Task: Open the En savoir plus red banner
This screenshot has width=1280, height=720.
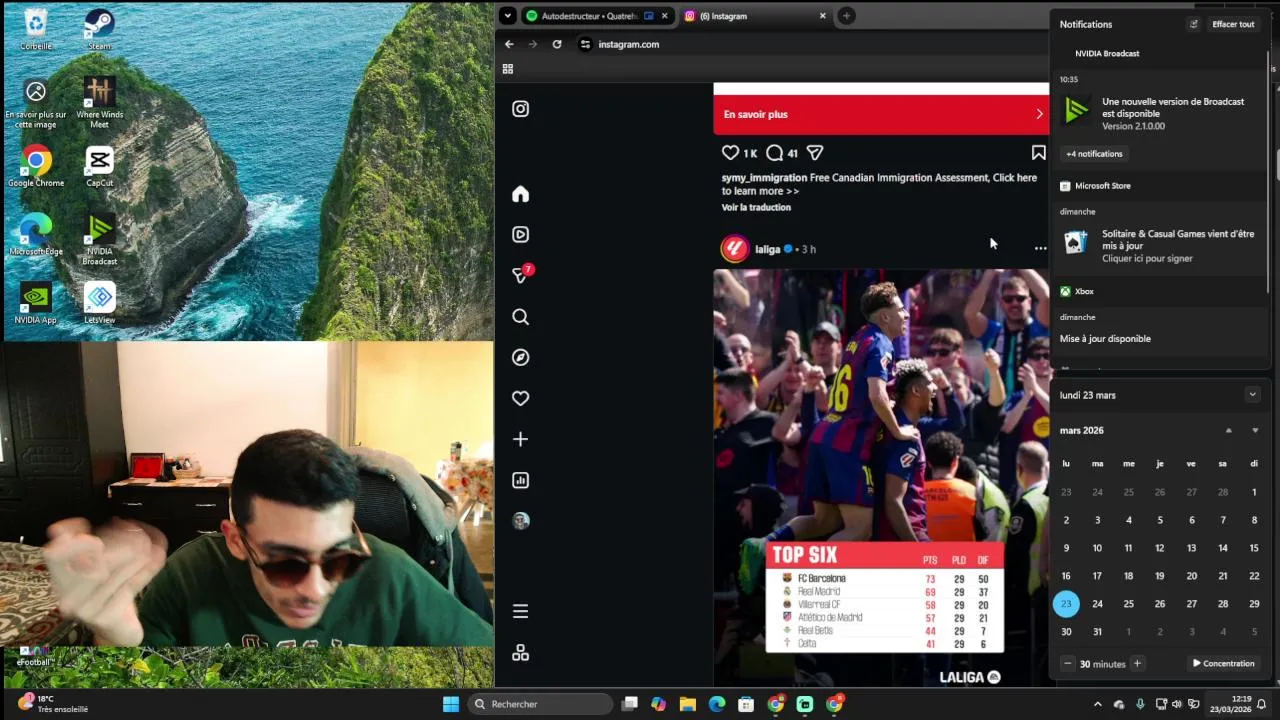Action: [x=881, y=114]
